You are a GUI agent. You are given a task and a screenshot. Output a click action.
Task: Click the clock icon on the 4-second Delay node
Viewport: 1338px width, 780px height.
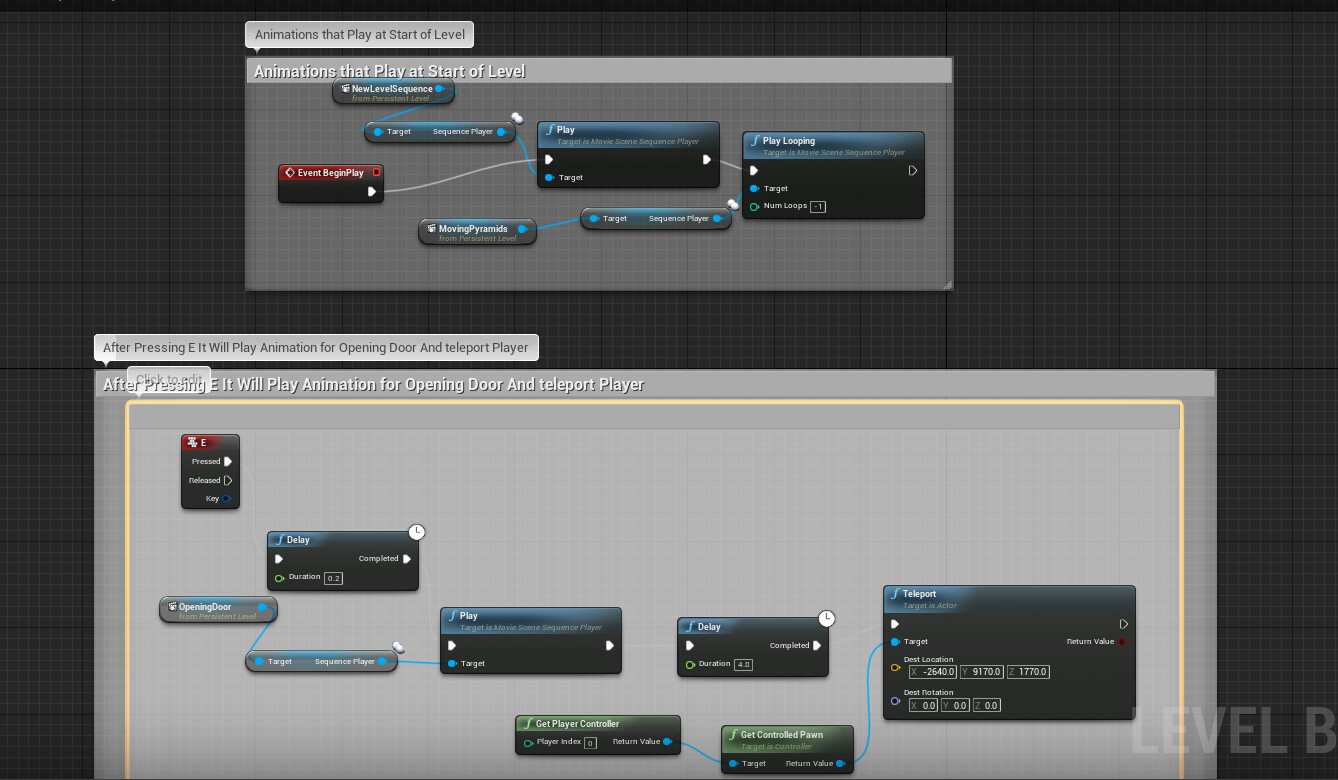tap(826, 619)
